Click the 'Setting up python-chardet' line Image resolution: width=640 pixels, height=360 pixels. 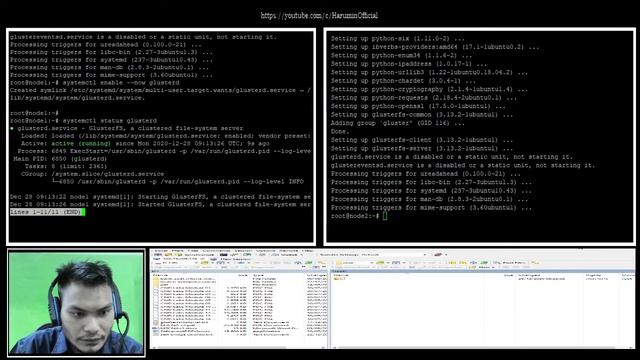click(403, 81)
